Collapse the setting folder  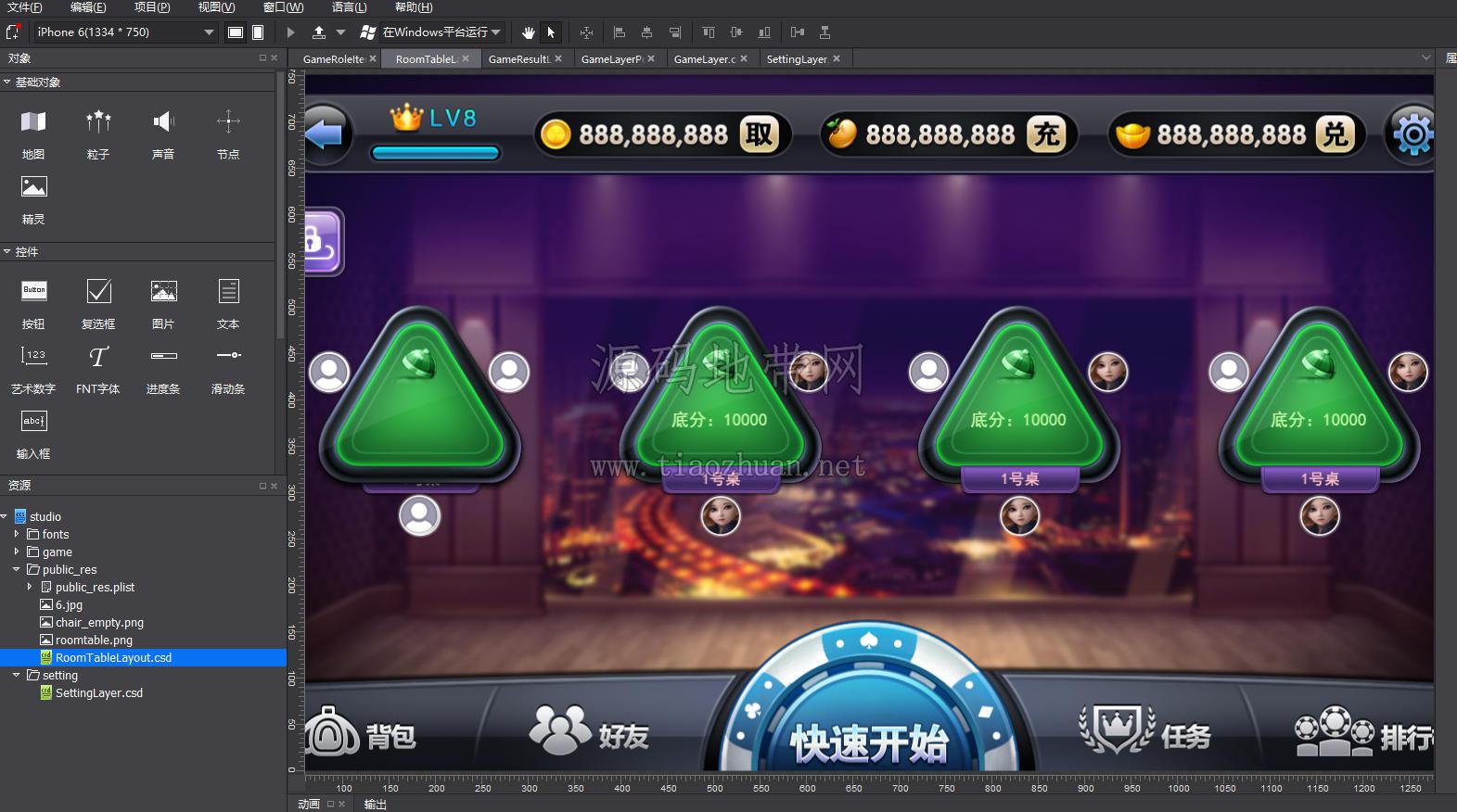[x=17, y=675]
